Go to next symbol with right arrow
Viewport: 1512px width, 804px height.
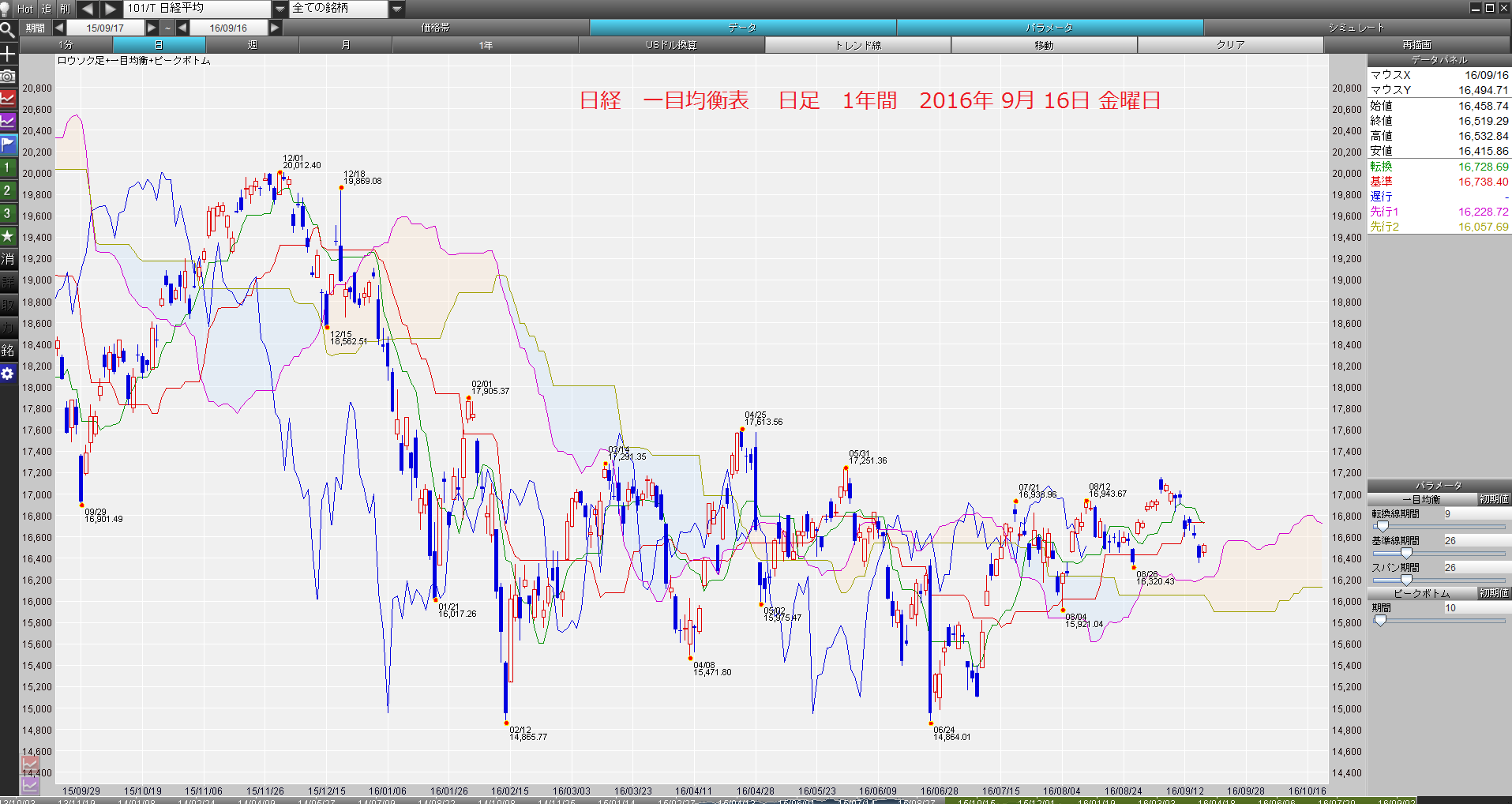tap(111, 9)
